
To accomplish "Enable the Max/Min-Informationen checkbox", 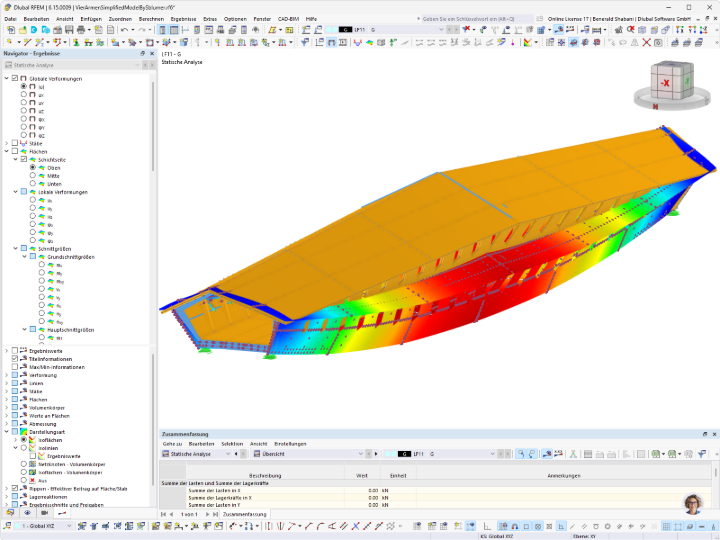I will (x=15, y=367).
